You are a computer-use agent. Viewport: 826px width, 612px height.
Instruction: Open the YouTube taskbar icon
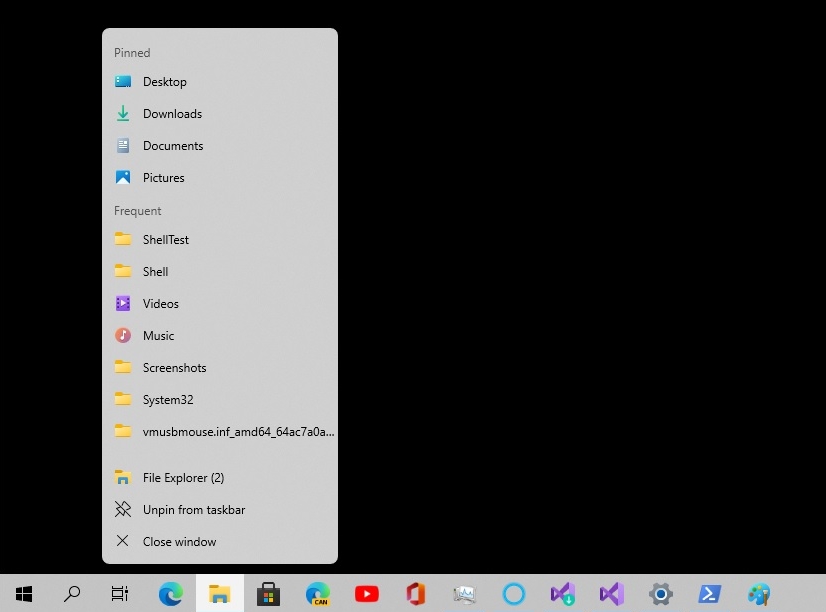coord(367,594)
